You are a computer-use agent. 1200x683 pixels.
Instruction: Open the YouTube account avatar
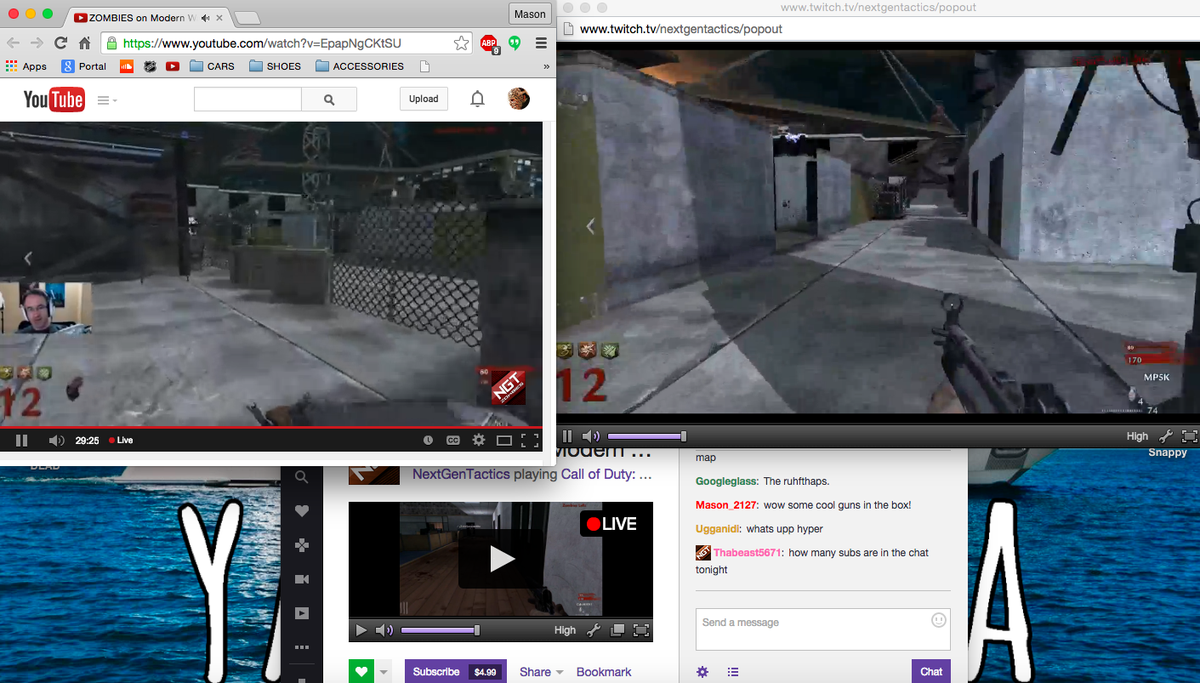519,99
